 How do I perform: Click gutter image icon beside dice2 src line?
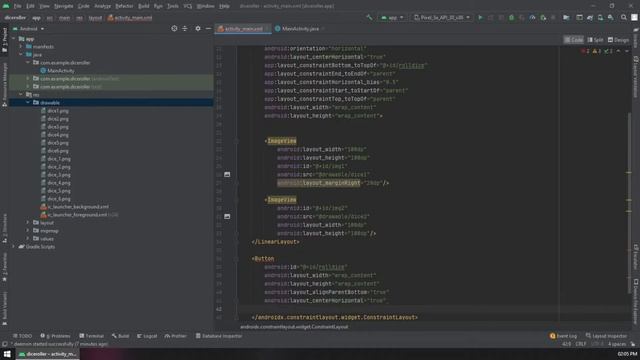[227, 216]
